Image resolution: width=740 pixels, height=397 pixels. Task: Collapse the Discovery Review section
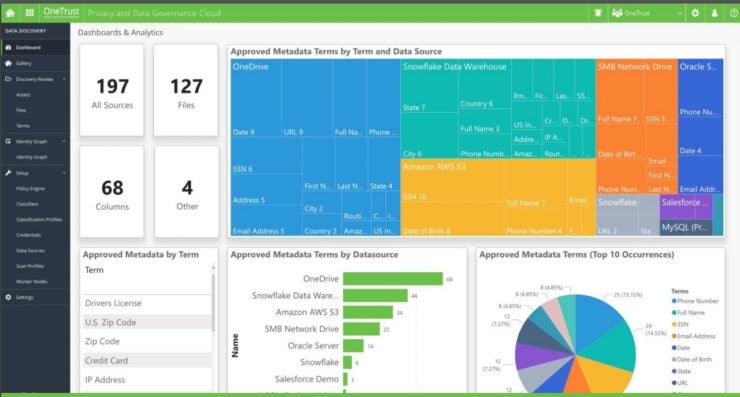[64, 79]
